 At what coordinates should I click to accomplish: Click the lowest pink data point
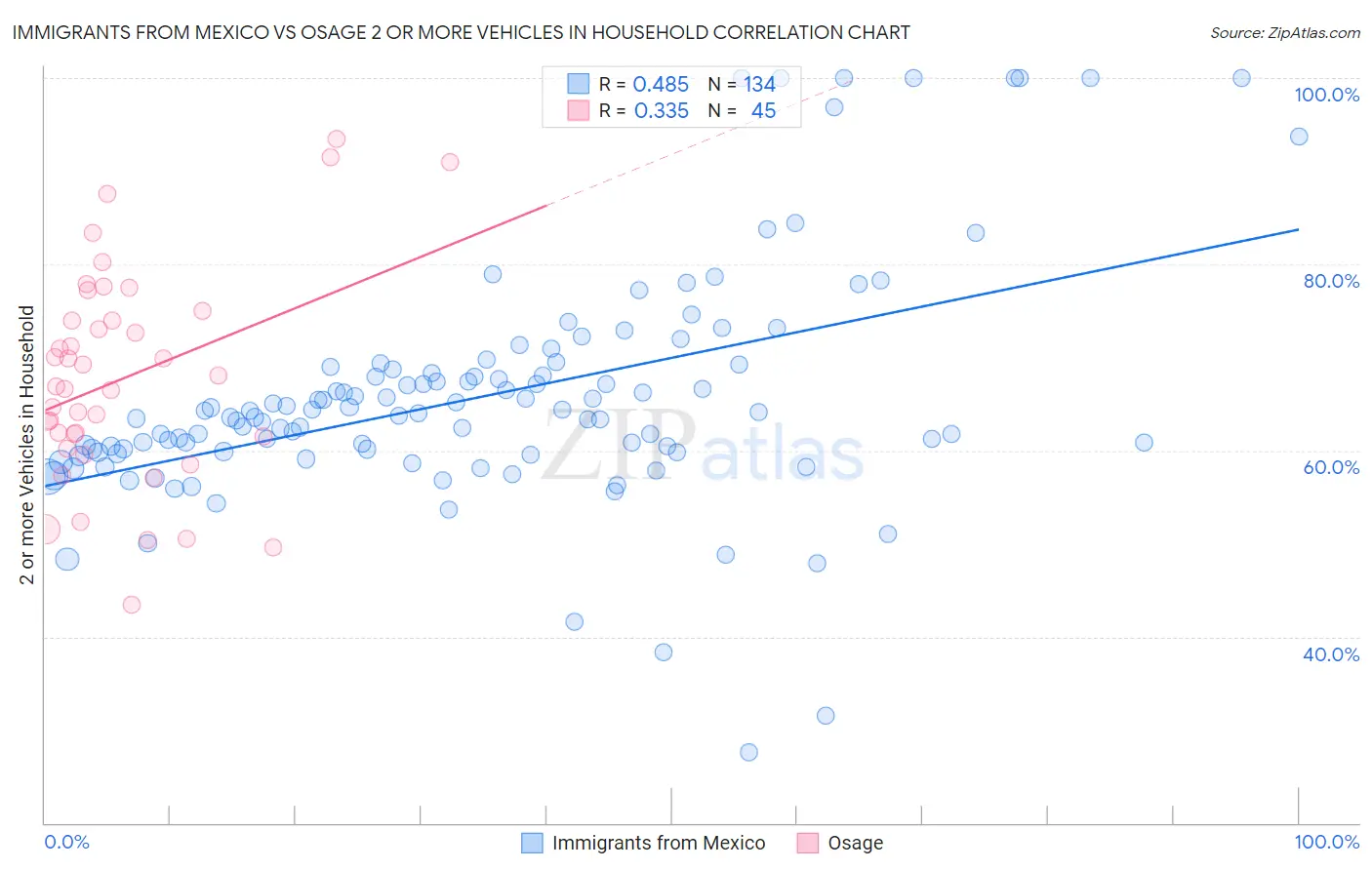pos(132,605)
